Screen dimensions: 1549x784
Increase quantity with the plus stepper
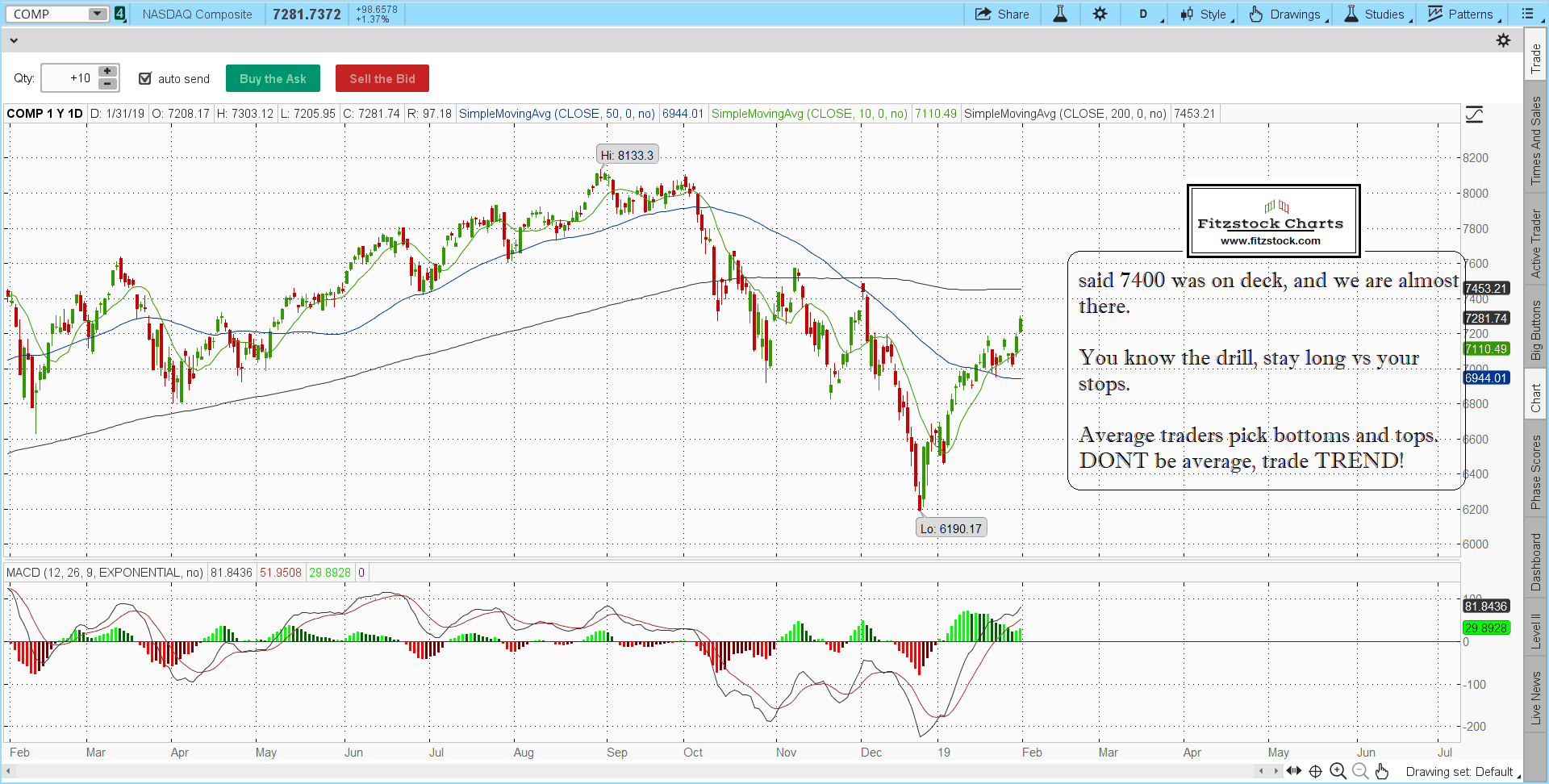pyautogui.click(x=107, y=72)
